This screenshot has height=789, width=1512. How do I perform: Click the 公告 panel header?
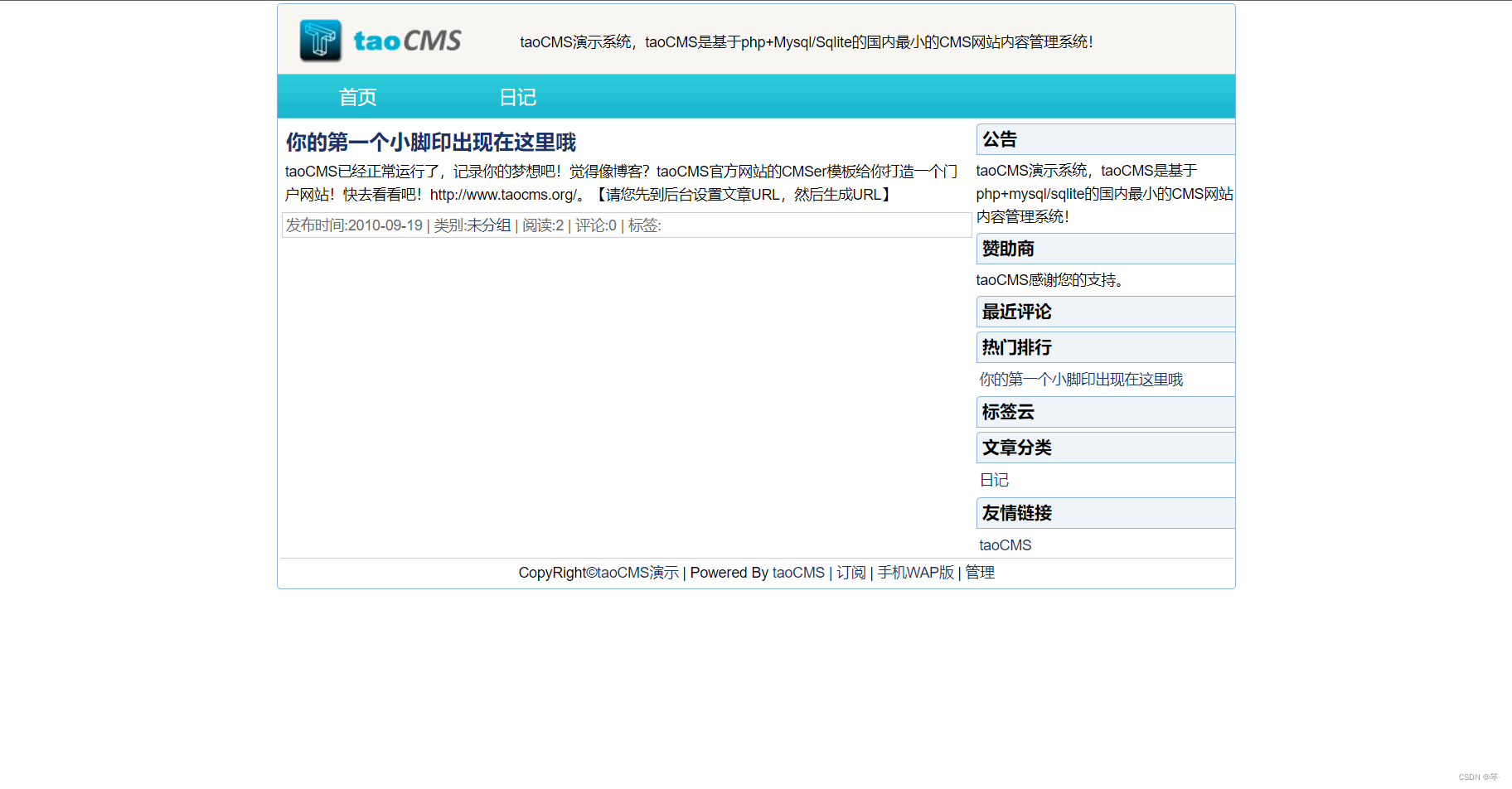tap(999, 138)
